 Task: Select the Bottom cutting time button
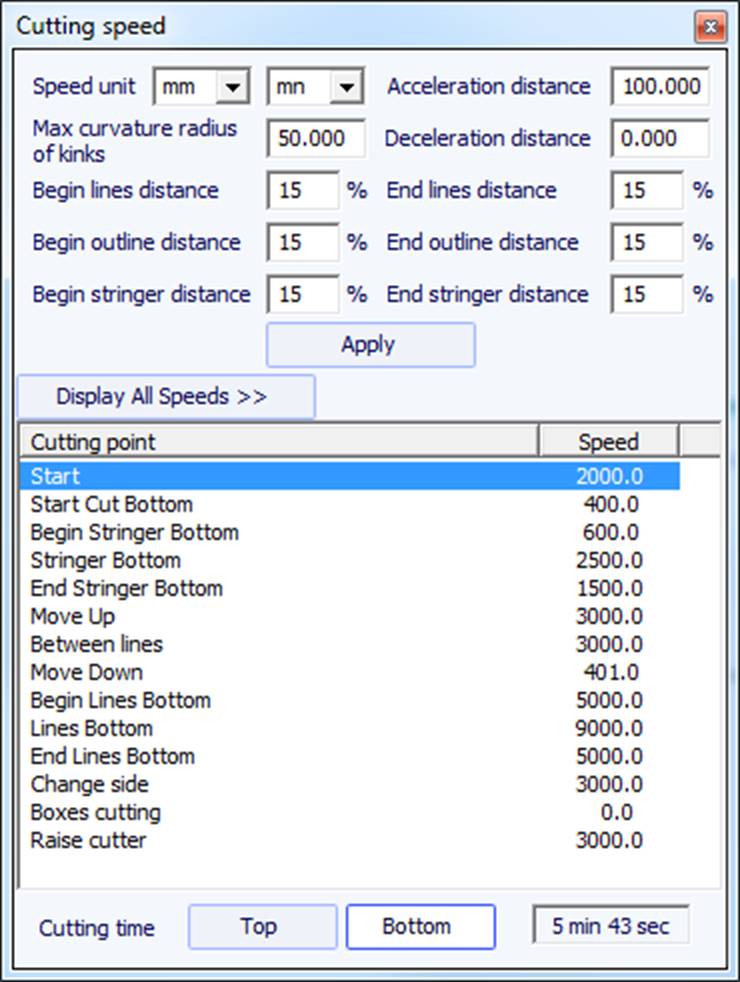[421, 926]
